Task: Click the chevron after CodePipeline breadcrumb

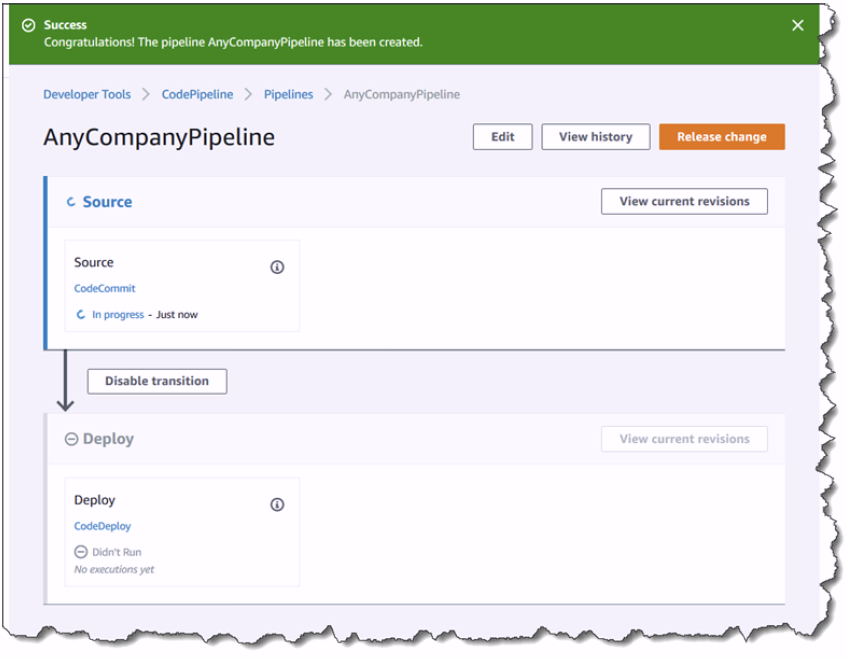Action: click(248, 94)
